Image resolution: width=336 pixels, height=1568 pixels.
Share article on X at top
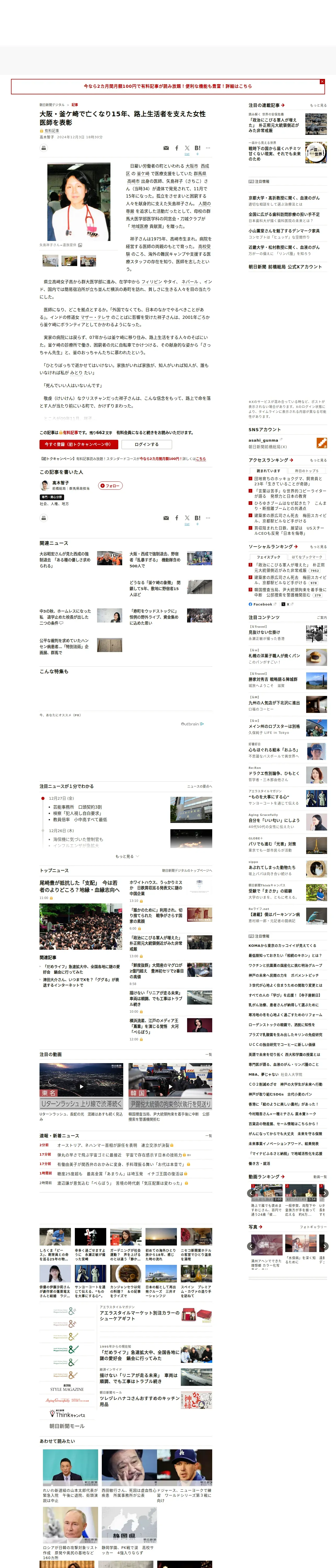coord(187,148)
